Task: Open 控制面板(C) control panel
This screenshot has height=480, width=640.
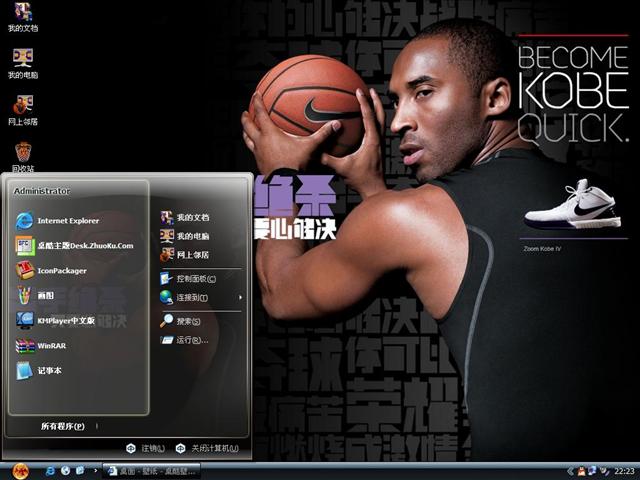Action: coord(188,278)
